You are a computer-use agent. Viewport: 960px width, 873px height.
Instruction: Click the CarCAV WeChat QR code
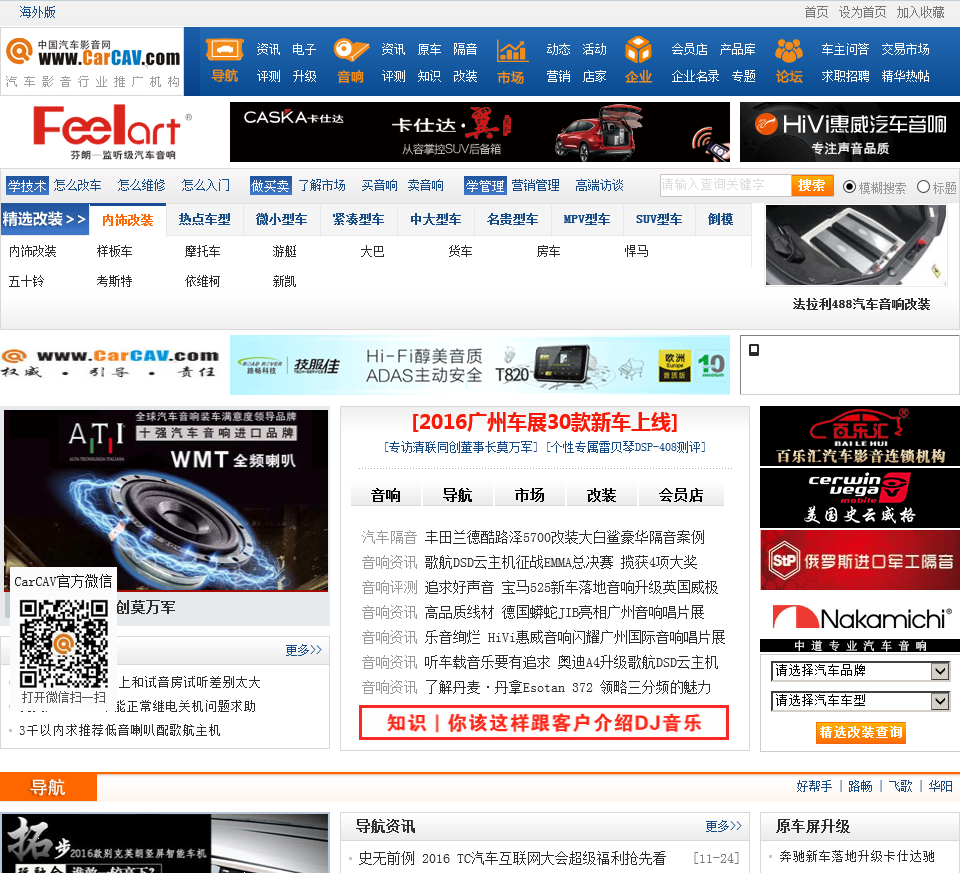point(64,643)
